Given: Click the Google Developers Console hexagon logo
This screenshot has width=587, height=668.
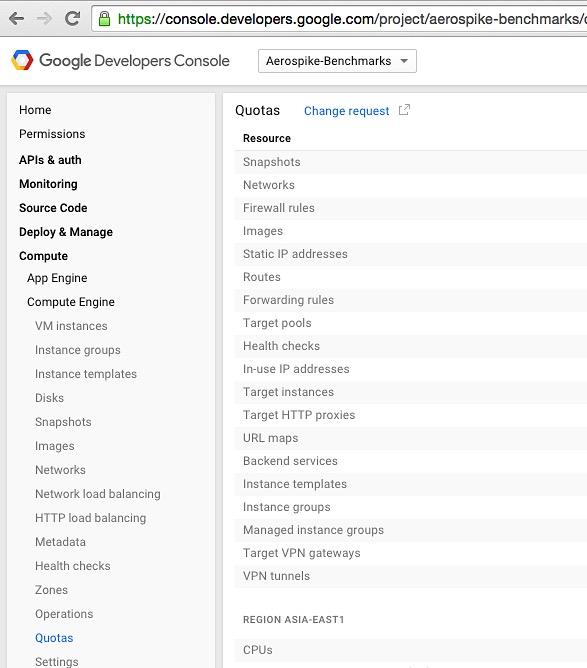Looking at the screenshot, I should pyautogui.click(x=22, y=60).
